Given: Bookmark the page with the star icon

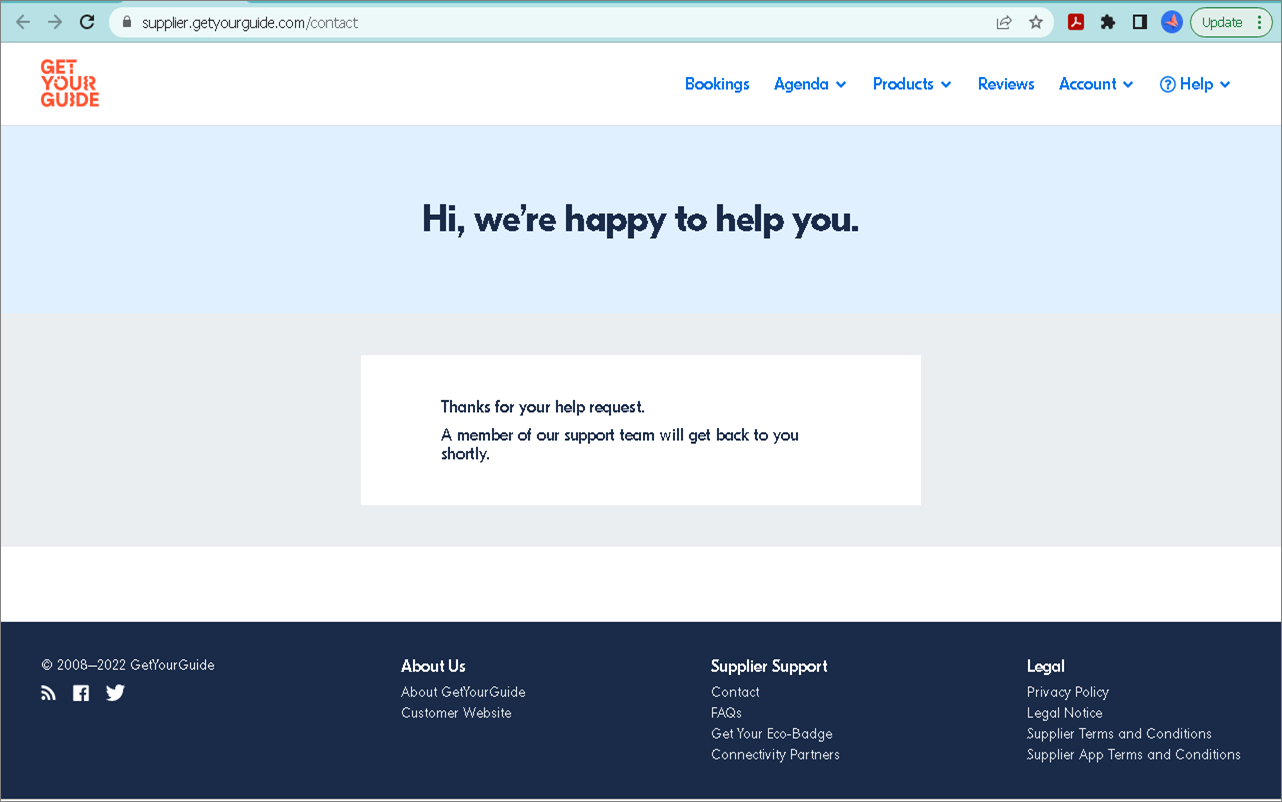Looking at the screenshot, I should [1035, 21].
